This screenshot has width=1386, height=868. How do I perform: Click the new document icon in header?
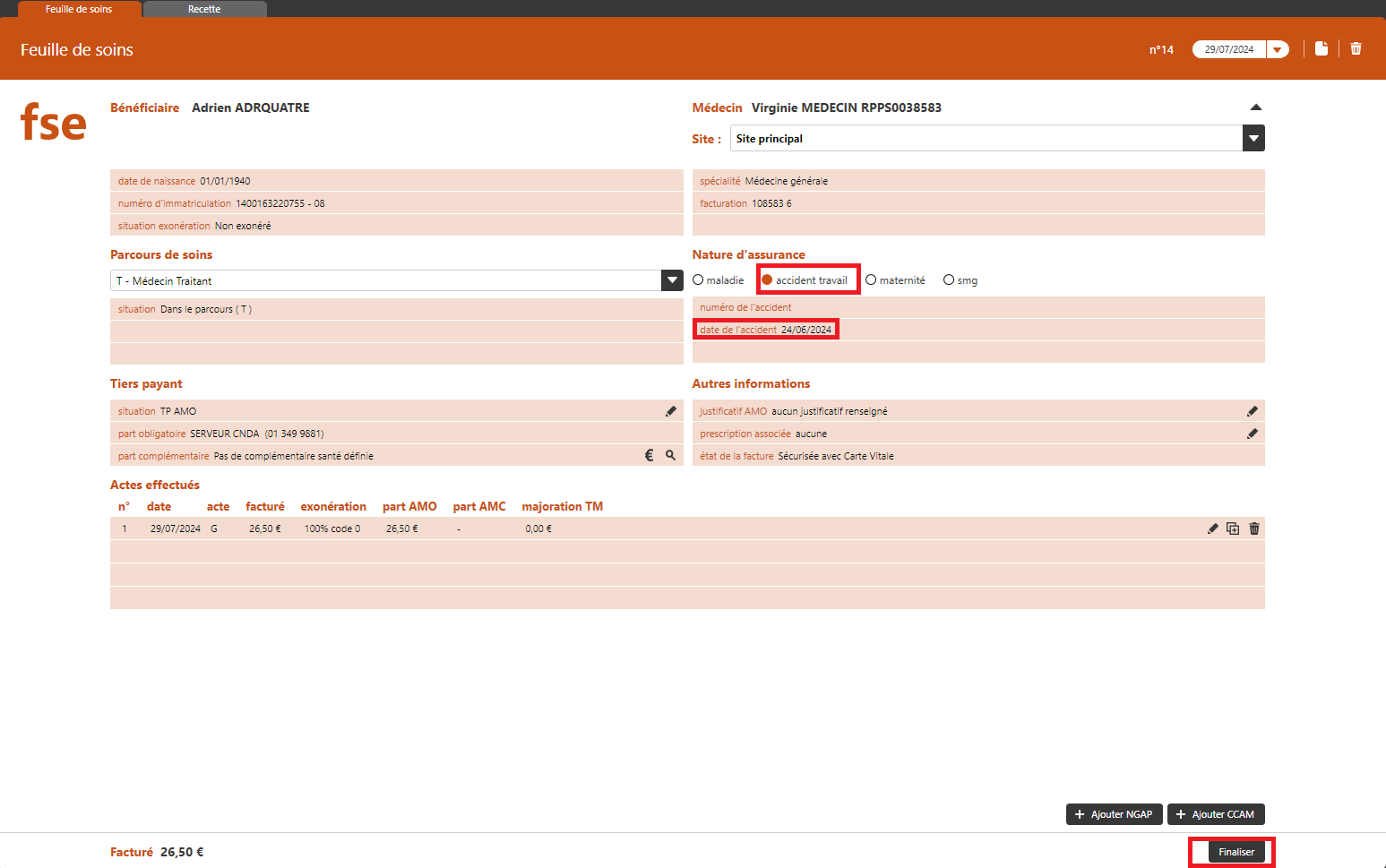tap(1321, 48)
